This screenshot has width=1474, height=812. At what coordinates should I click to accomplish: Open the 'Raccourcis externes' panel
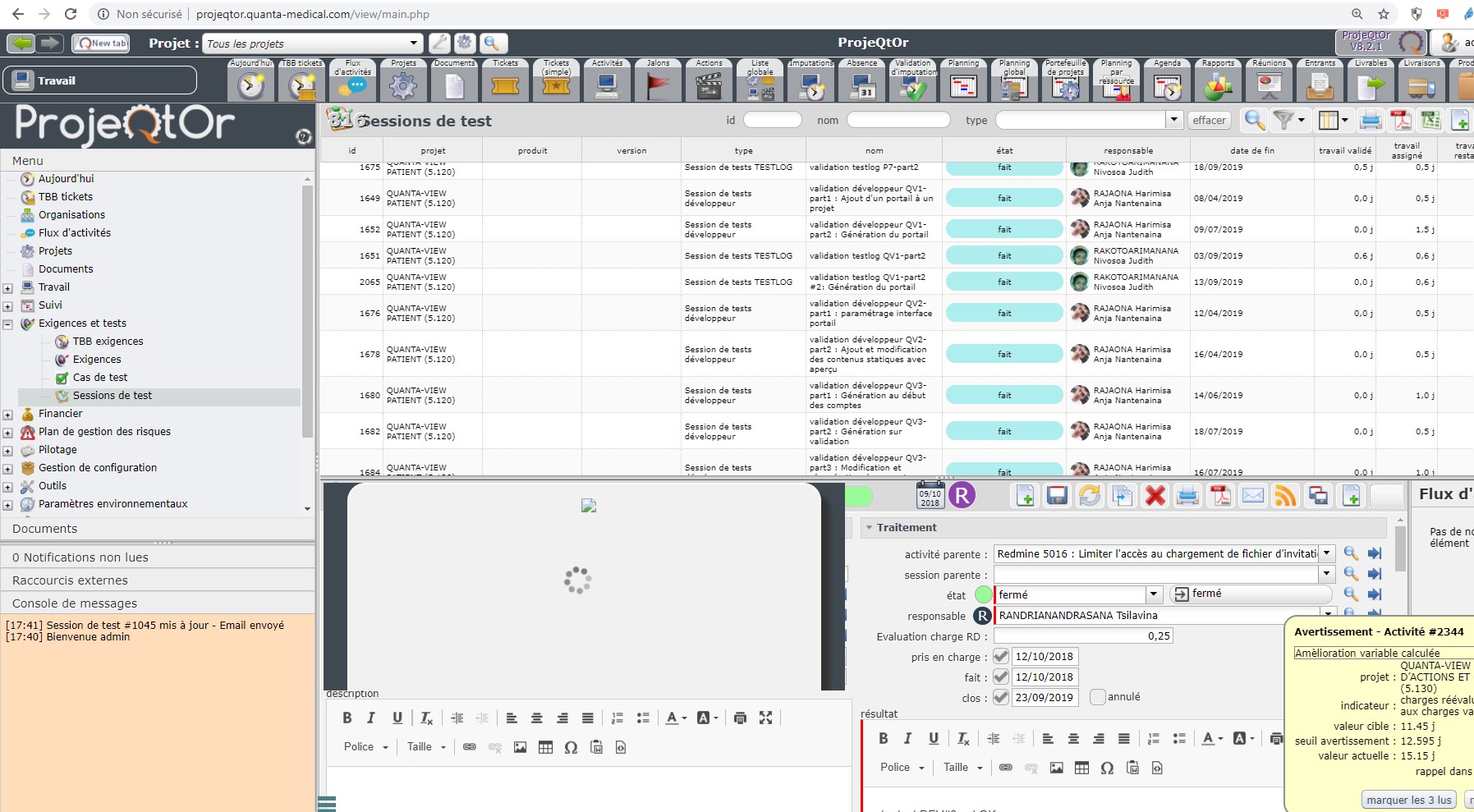pos(70,580)
